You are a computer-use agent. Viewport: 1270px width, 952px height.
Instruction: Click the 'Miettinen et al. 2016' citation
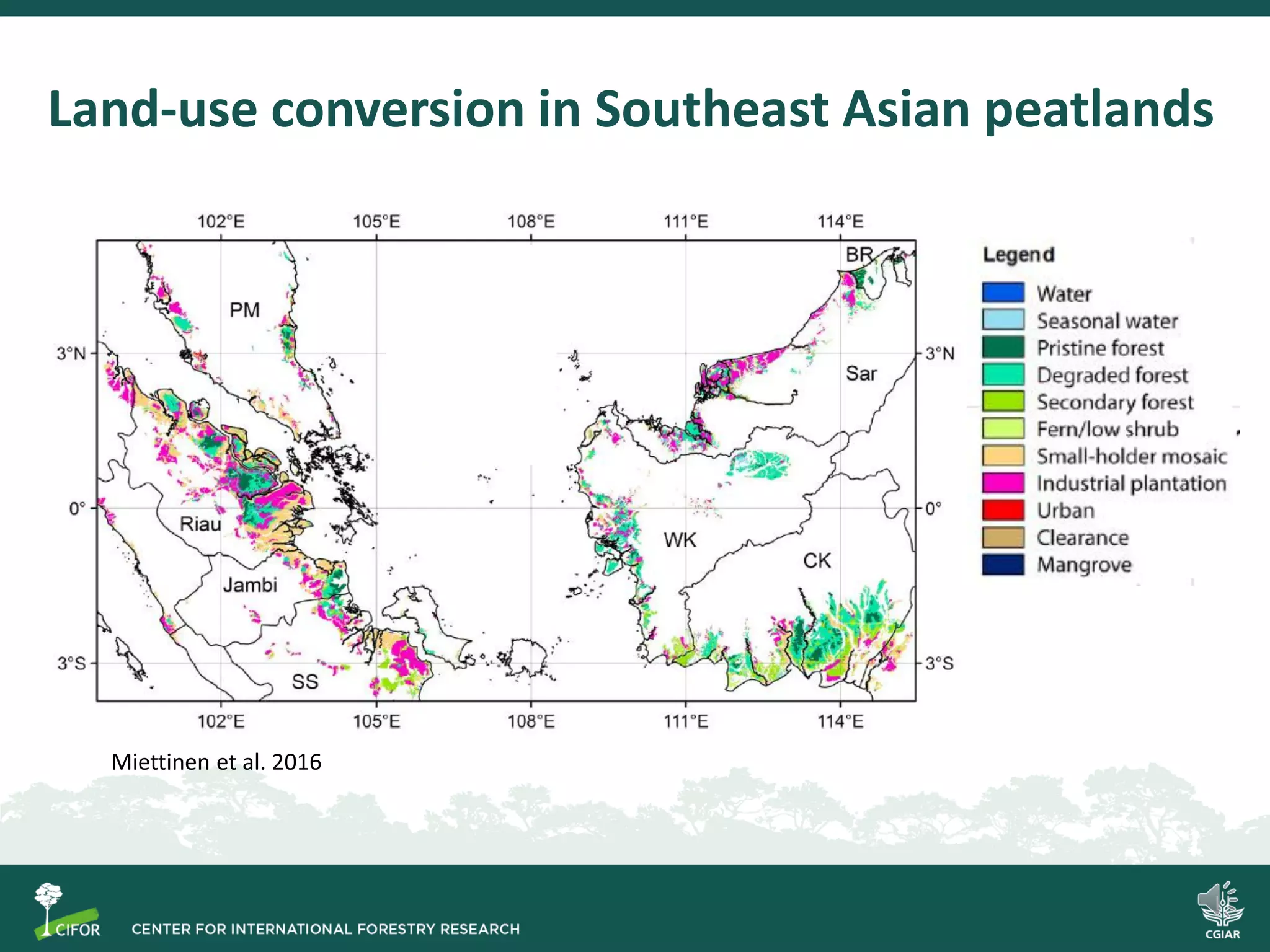[216, 762]
